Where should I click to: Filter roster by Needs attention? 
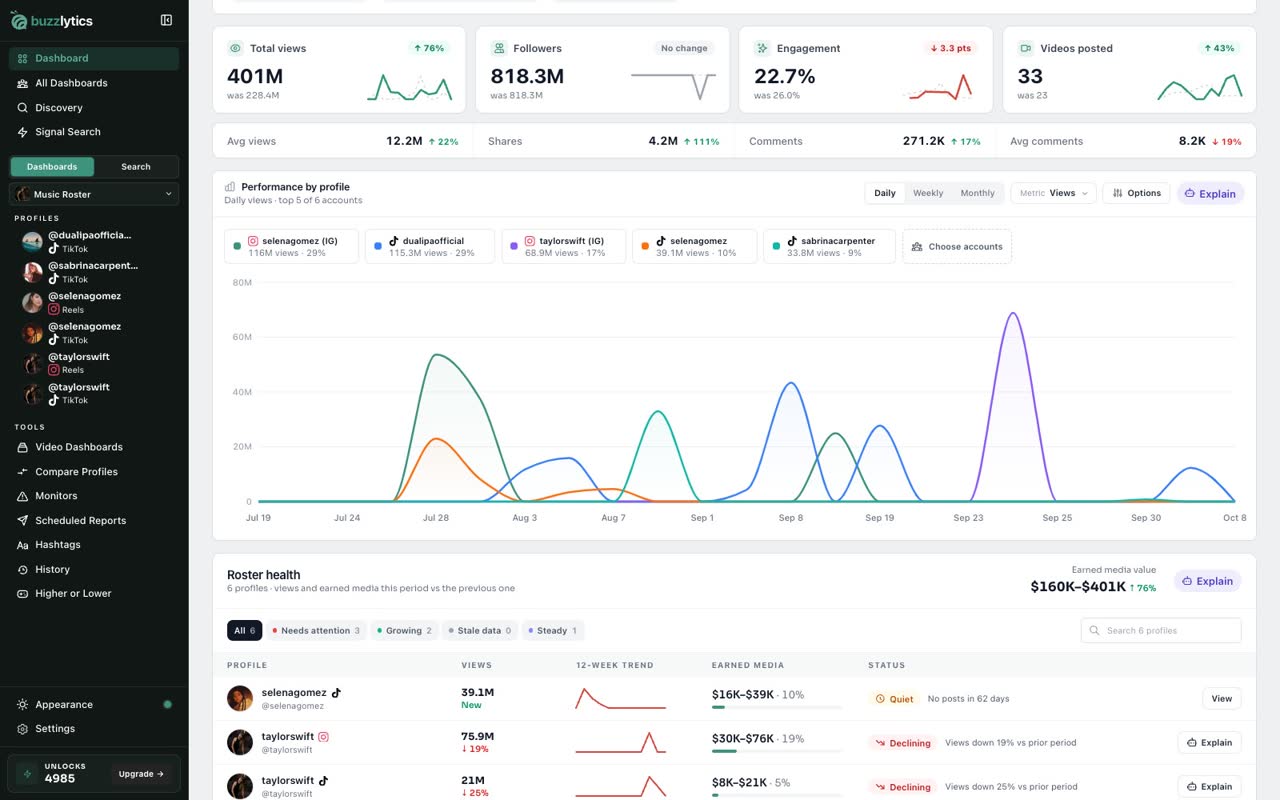(x=316, y=631)
